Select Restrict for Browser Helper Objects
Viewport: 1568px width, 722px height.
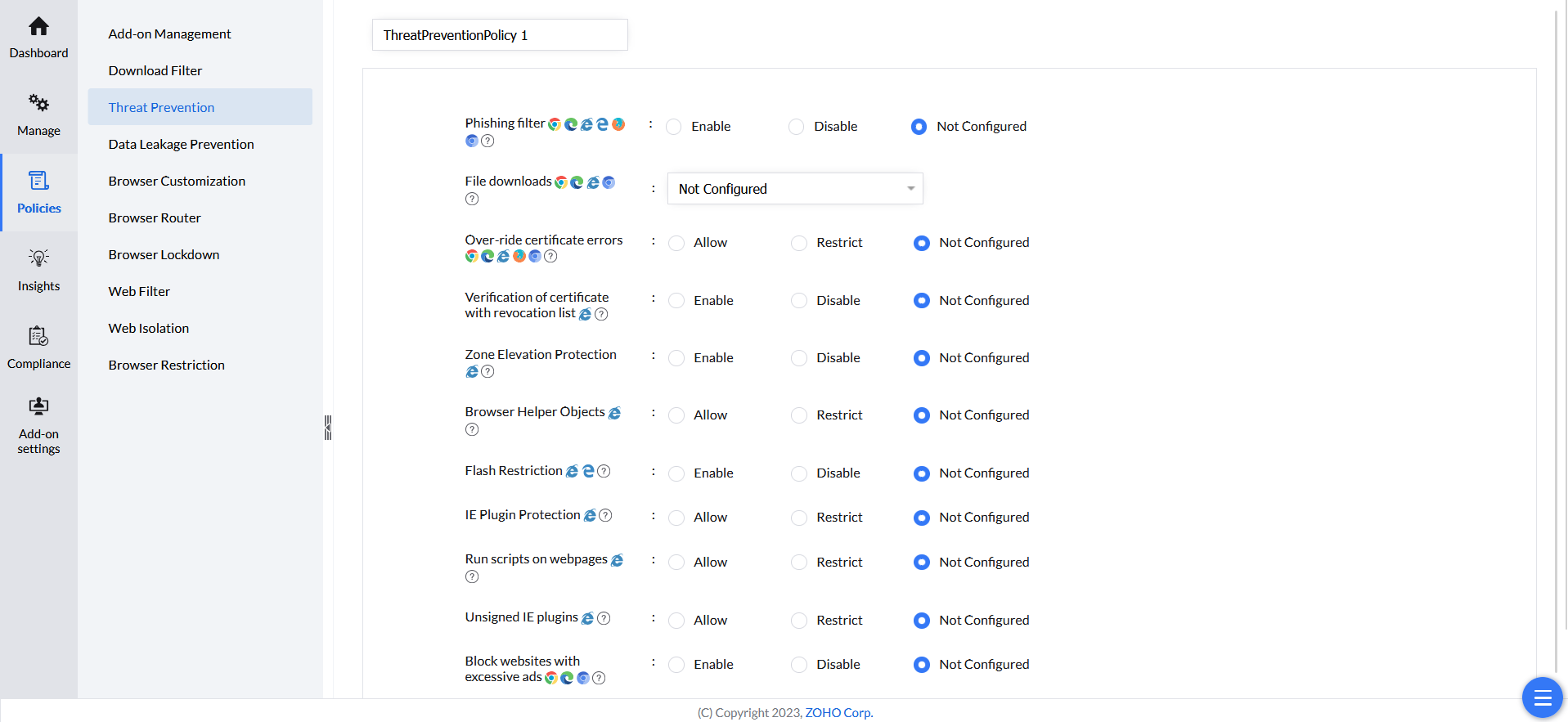799,415
